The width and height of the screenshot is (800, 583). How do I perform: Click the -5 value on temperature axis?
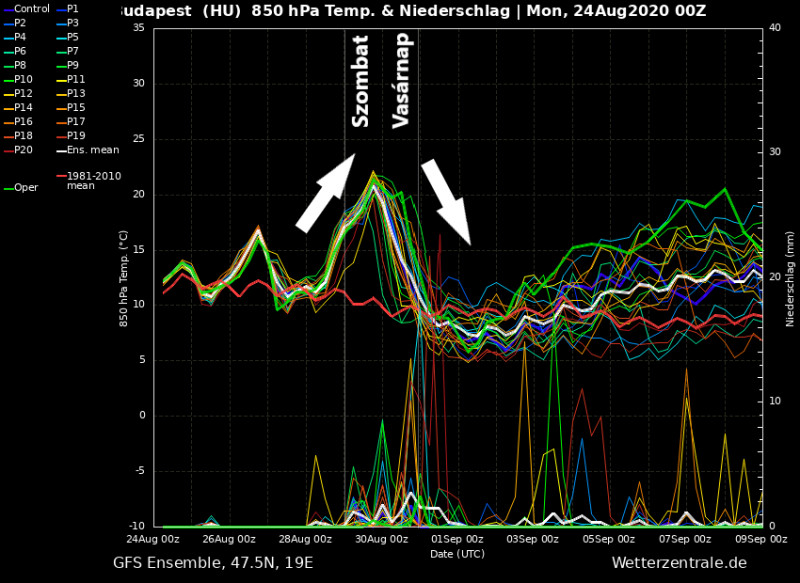point(139,471)
